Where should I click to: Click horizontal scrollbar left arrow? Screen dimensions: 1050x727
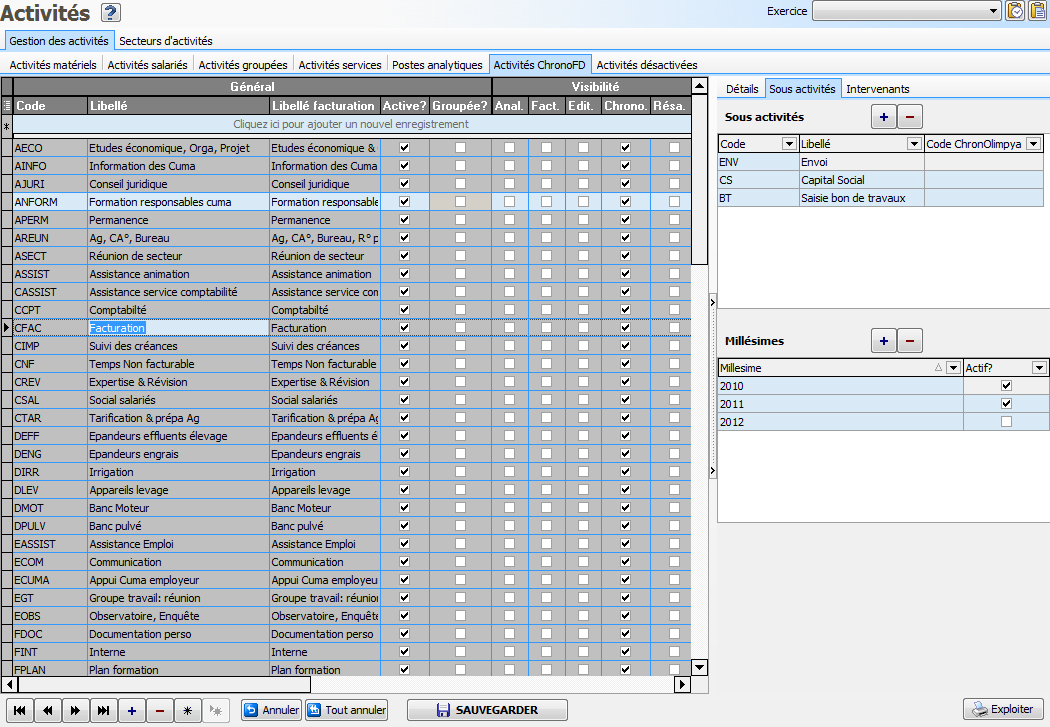tap(9, 684)
